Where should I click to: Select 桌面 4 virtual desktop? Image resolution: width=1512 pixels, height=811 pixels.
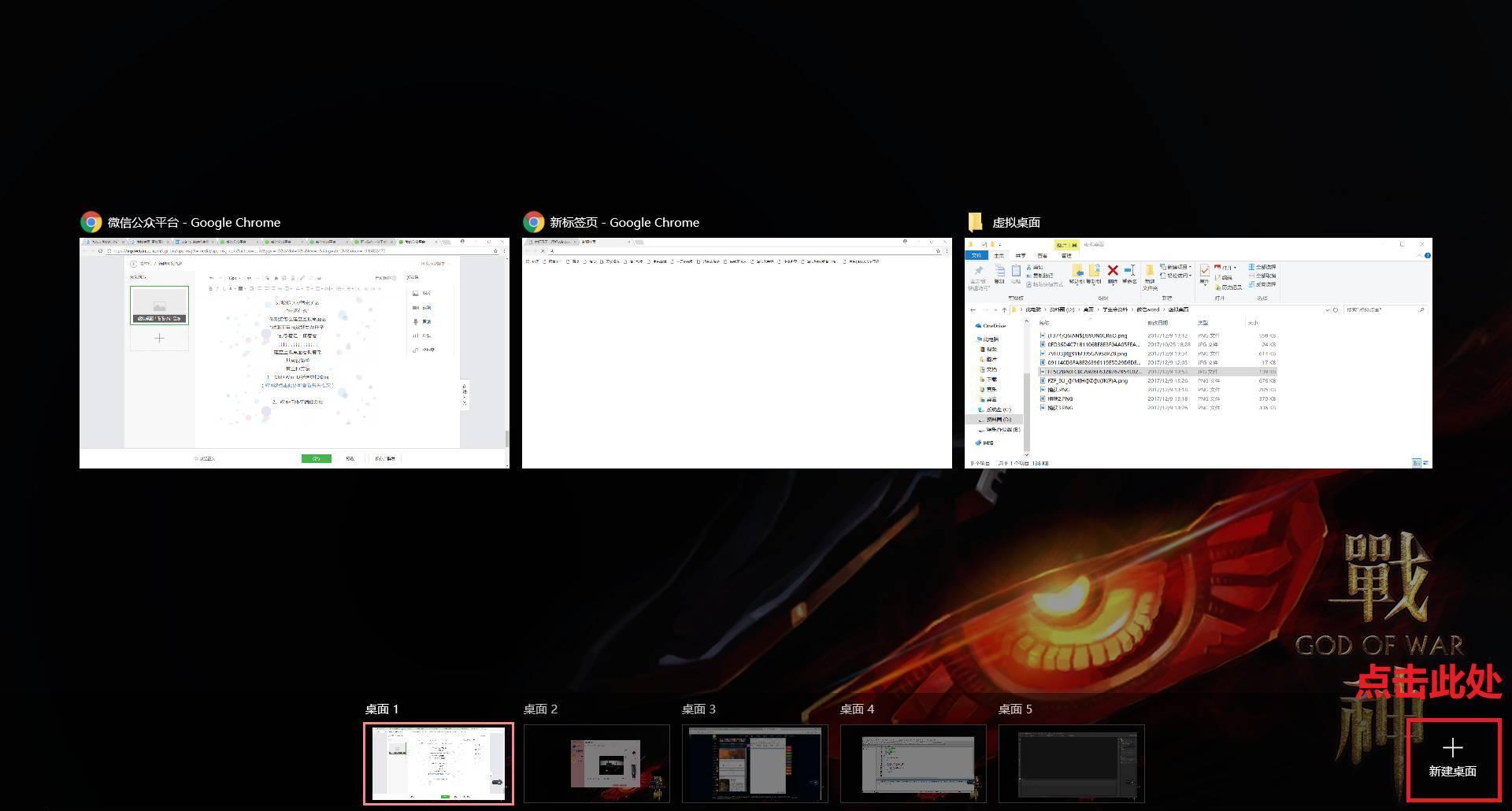(913, 763)
